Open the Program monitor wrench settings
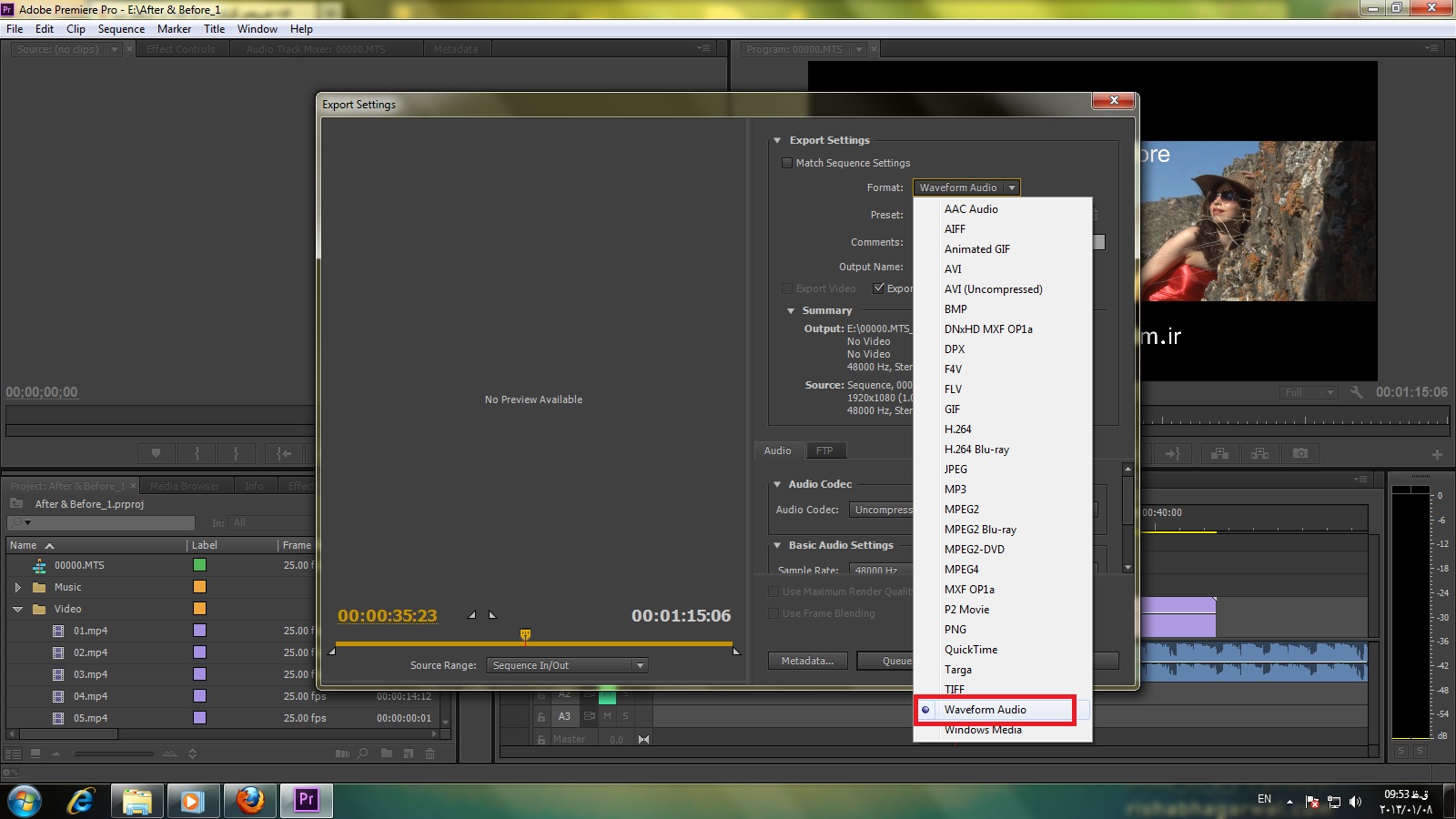The image size is (1456, 819). (x=1356, y=392)
